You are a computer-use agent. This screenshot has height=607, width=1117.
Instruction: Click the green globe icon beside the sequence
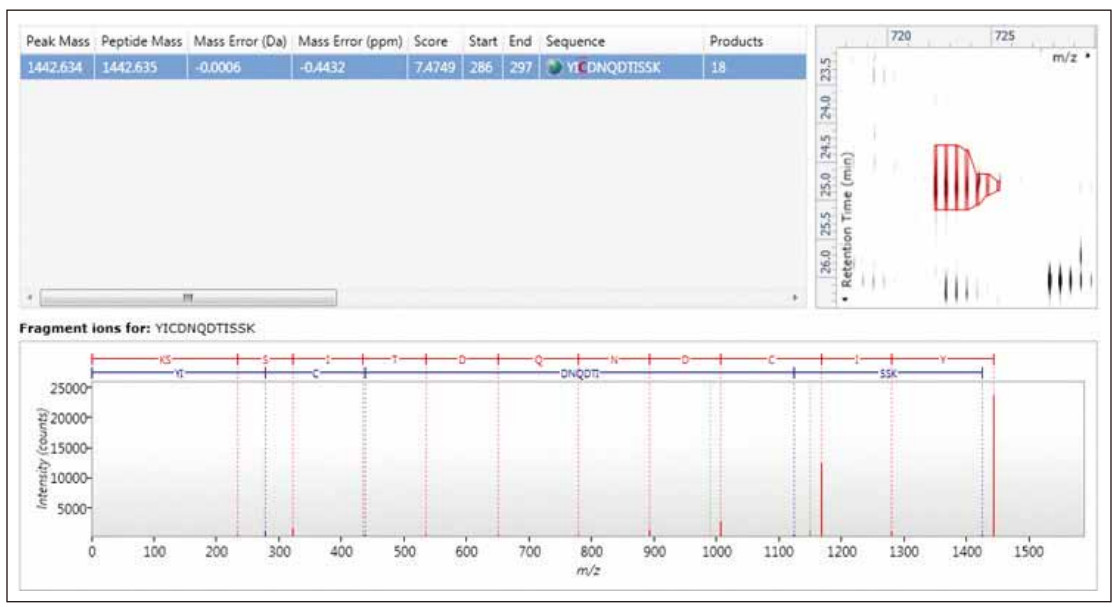tap(553, 67)
